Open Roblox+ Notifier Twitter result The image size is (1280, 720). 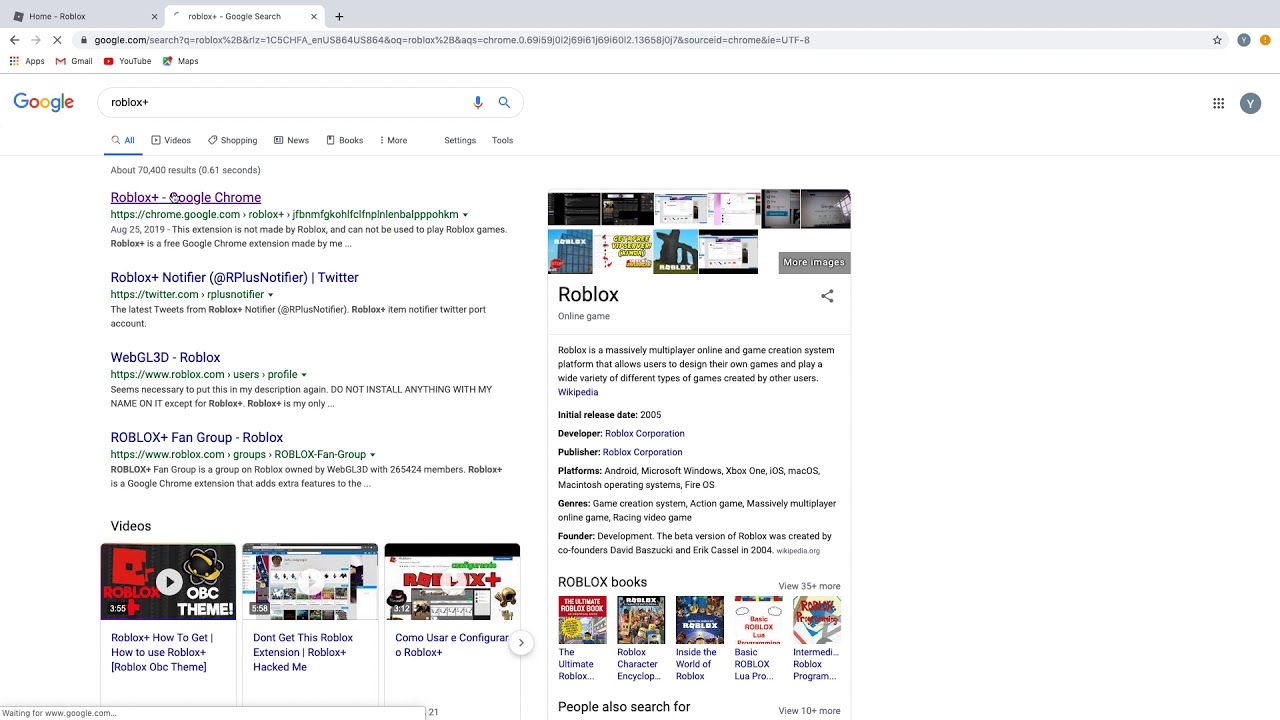click(234, 277)
